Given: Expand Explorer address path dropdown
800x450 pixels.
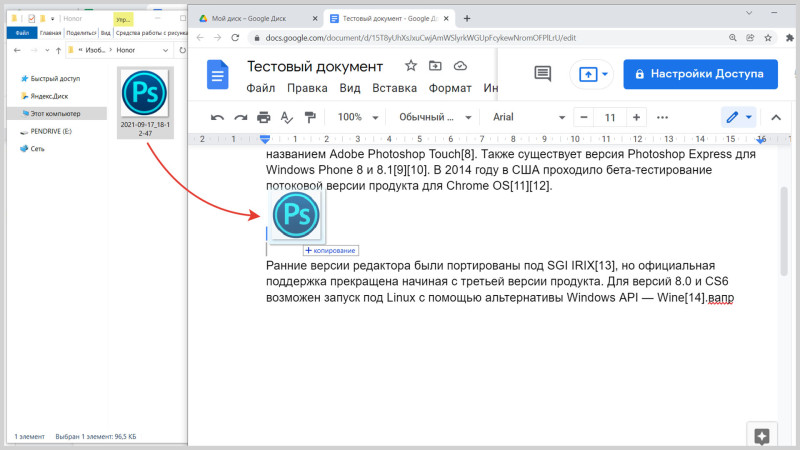Looking at the screenshot, I should (165, 50).
